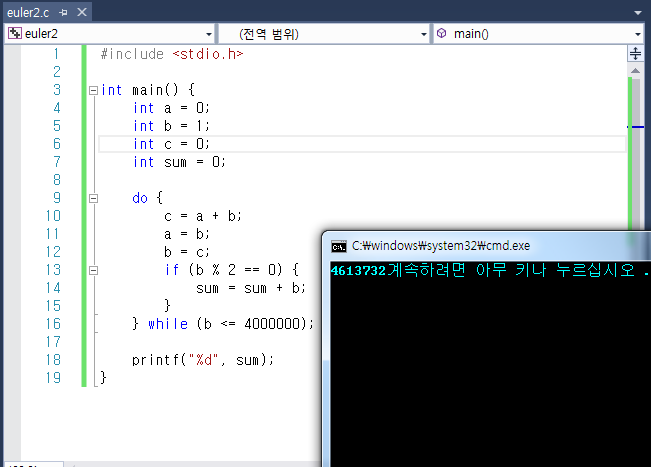
Task: Click the main() function cube icon
Action: 442,33
